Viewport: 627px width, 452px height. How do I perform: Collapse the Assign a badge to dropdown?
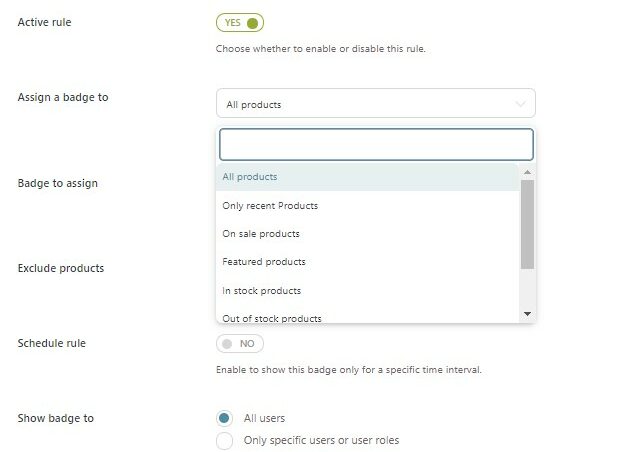[376, 103]
